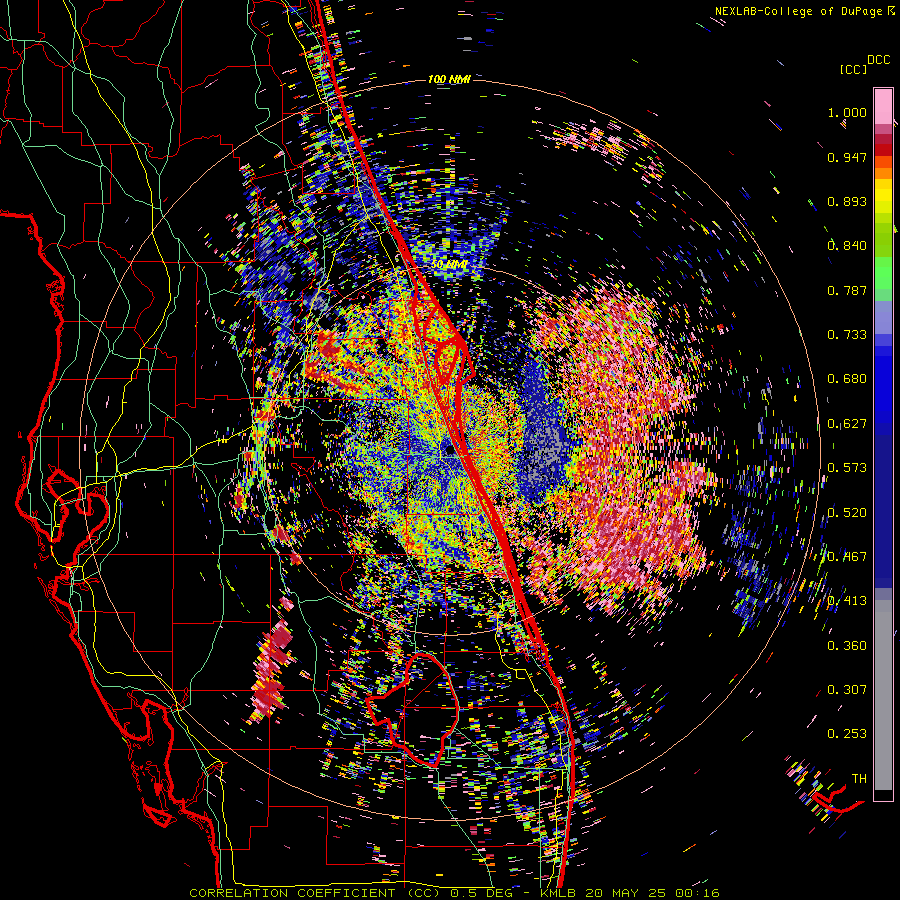Image resolution: width=900 pixels, height=900 pixels.
Task: Select the 0.787 scale value
Action: pos(847,290)
